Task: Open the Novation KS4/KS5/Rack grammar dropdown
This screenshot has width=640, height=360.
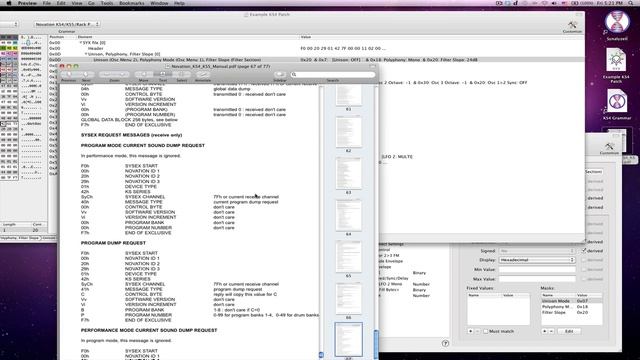Action: 67,24
